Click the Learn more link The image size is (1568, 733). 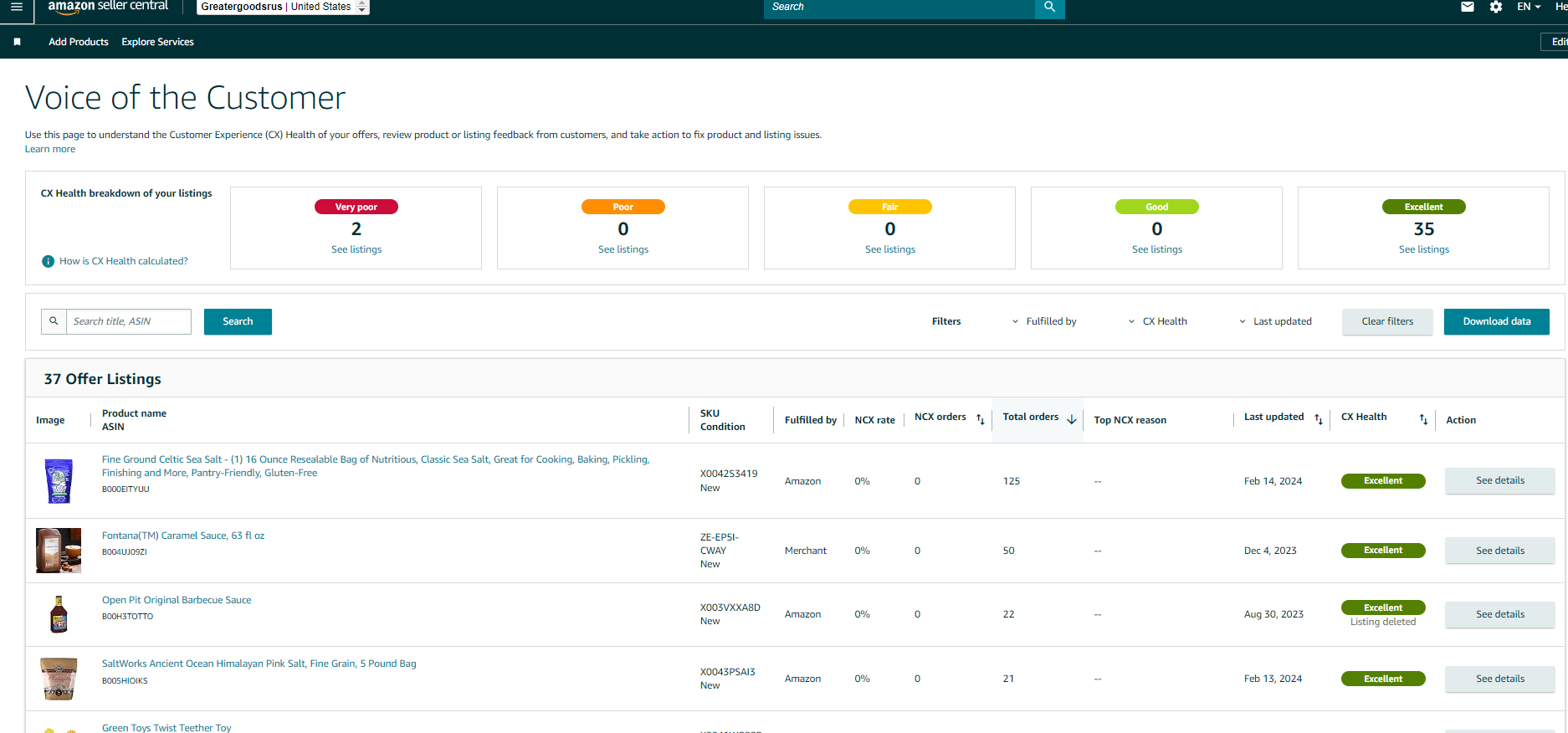(x=50, y=149)
